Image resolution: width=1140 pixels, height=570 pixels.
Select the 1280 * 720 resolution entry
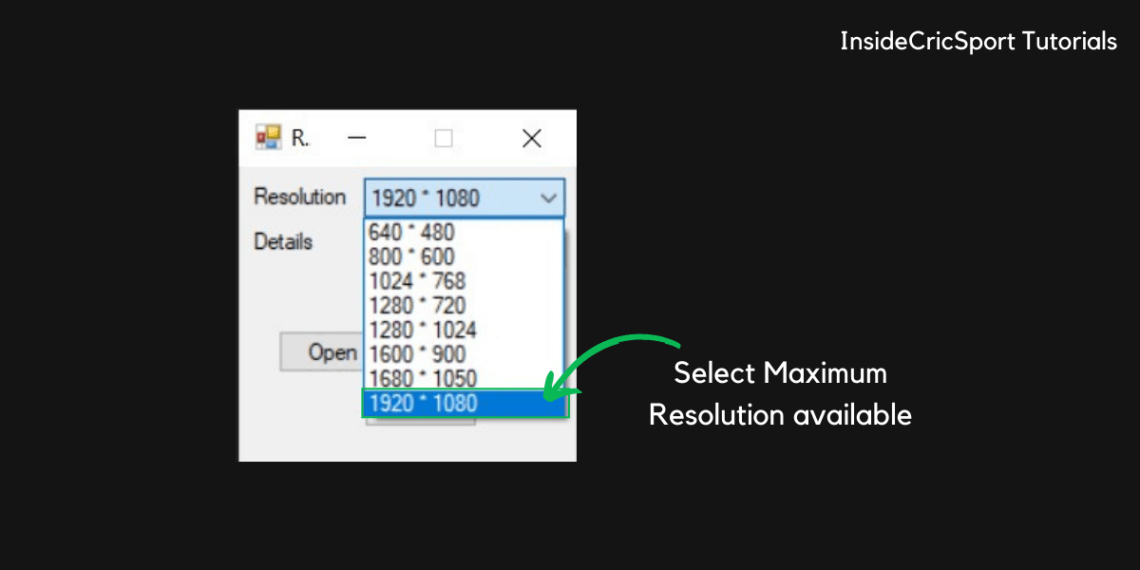[x=417, y=305]
